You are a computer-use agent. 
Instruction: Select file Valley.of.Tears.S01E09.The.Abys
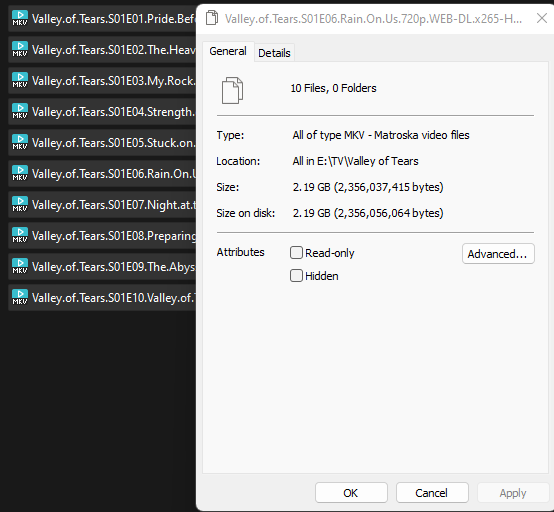pos(102,266)
